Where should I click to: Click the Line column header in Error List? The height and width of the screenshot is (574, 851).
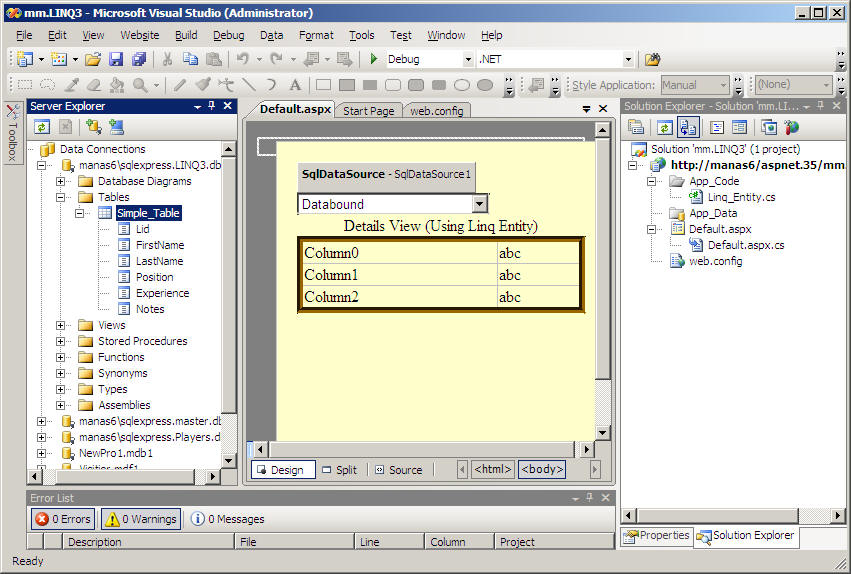389,542
